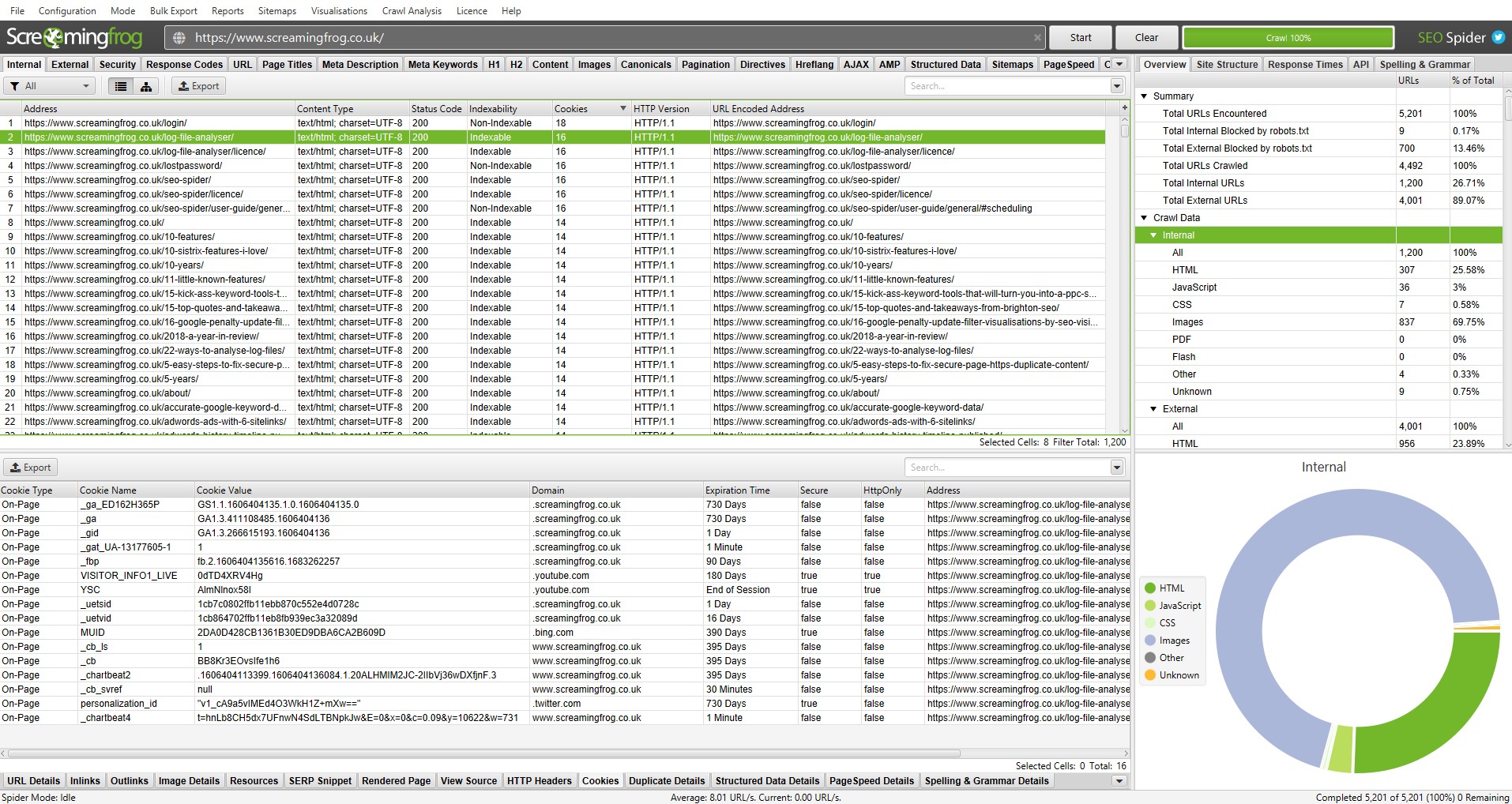Click HTML legend color swatch
Image resolution: width=1512 pixels, height=804 pixels.
point(1150,588)
